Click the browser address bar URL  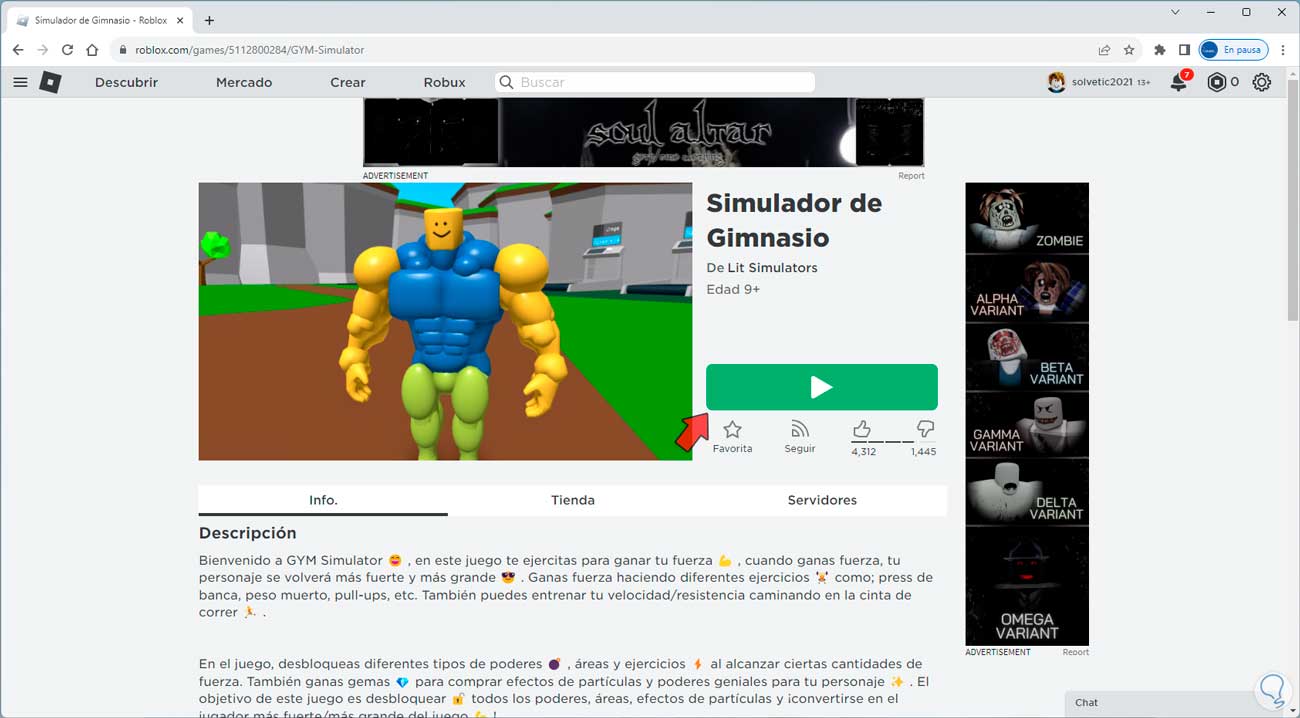[250, 50]
